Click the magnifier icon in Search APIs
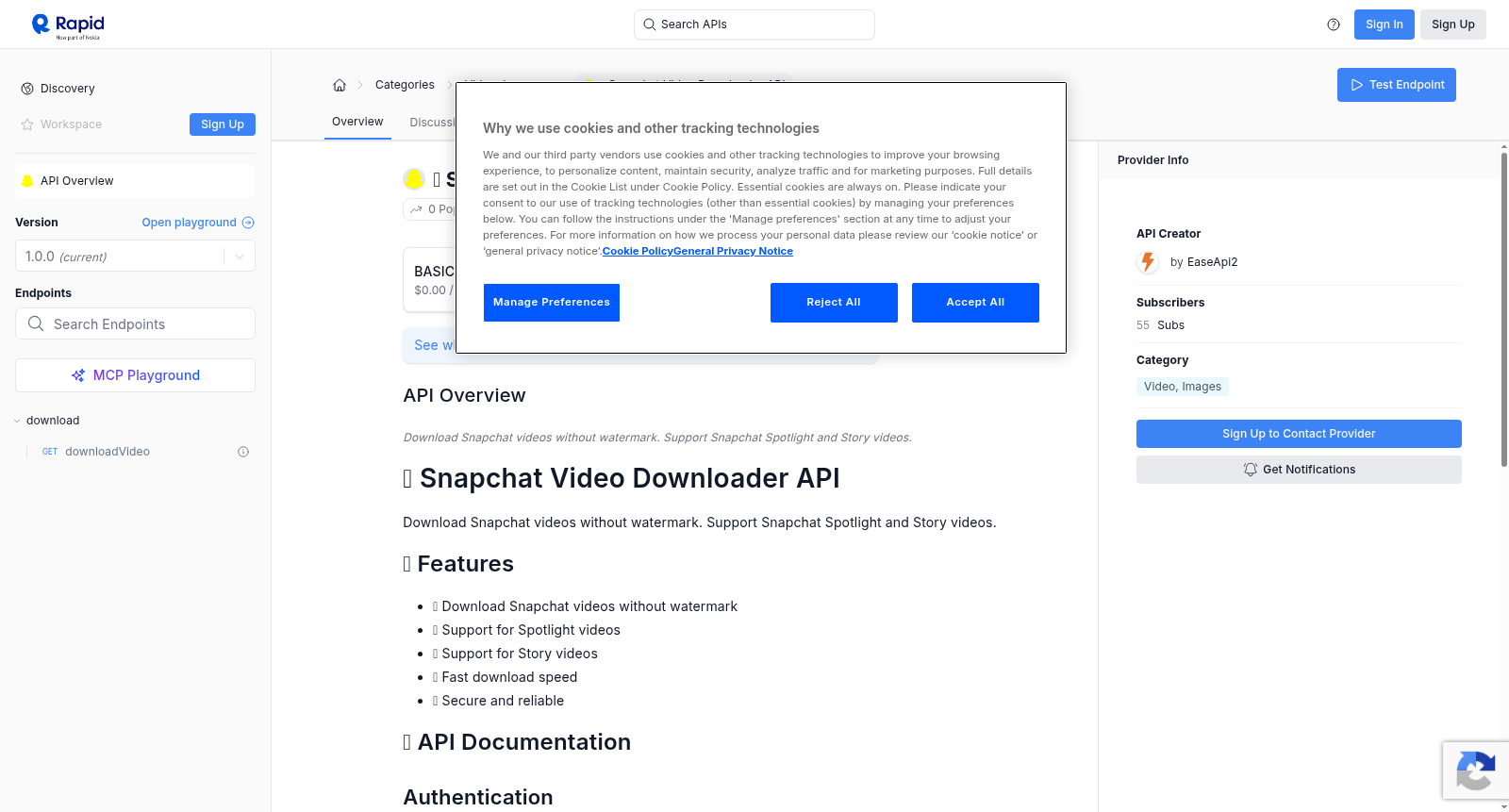Viewport: 1509px width, 812px height. click(x=650, y=25)
